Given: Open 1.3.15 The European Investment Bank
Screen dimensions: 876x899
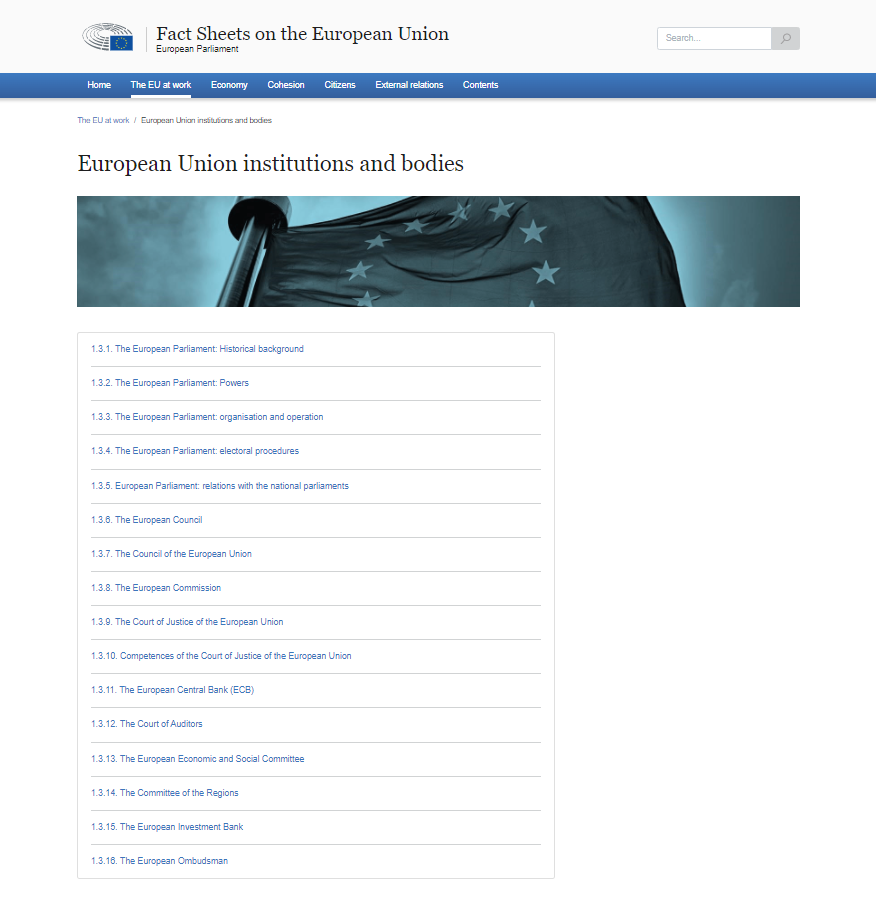Looking at the screenshot, I should click(x=167, y=827).
